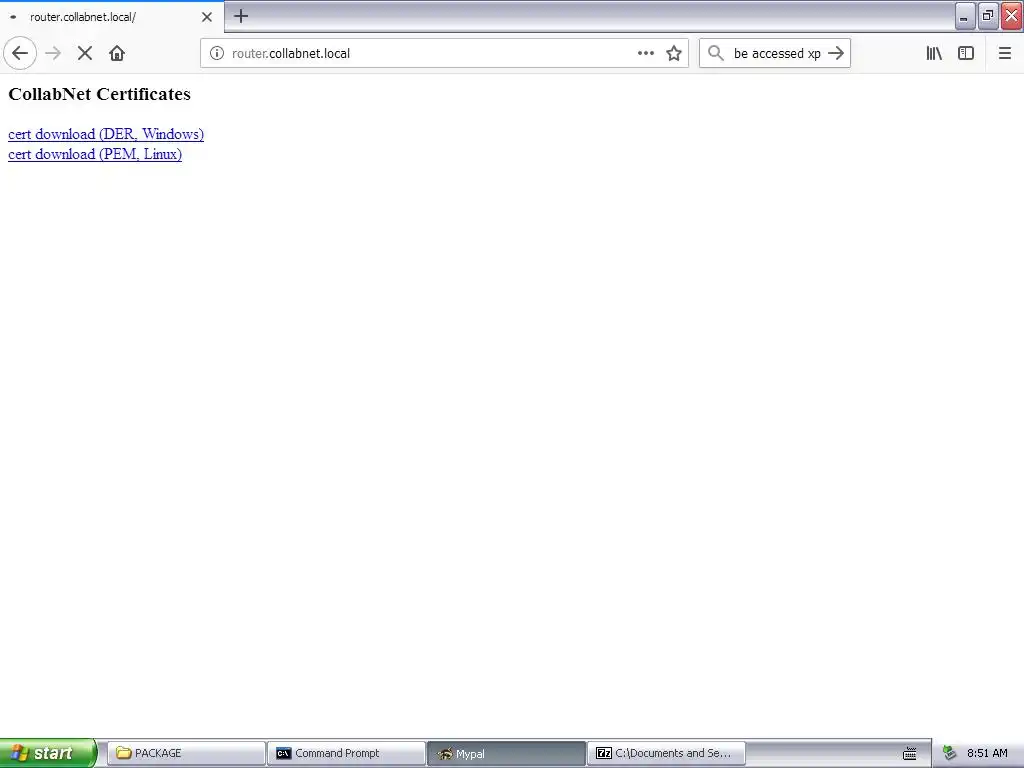Go back to the previous page
Screen dimensions: 1024x768
(20, 54)
